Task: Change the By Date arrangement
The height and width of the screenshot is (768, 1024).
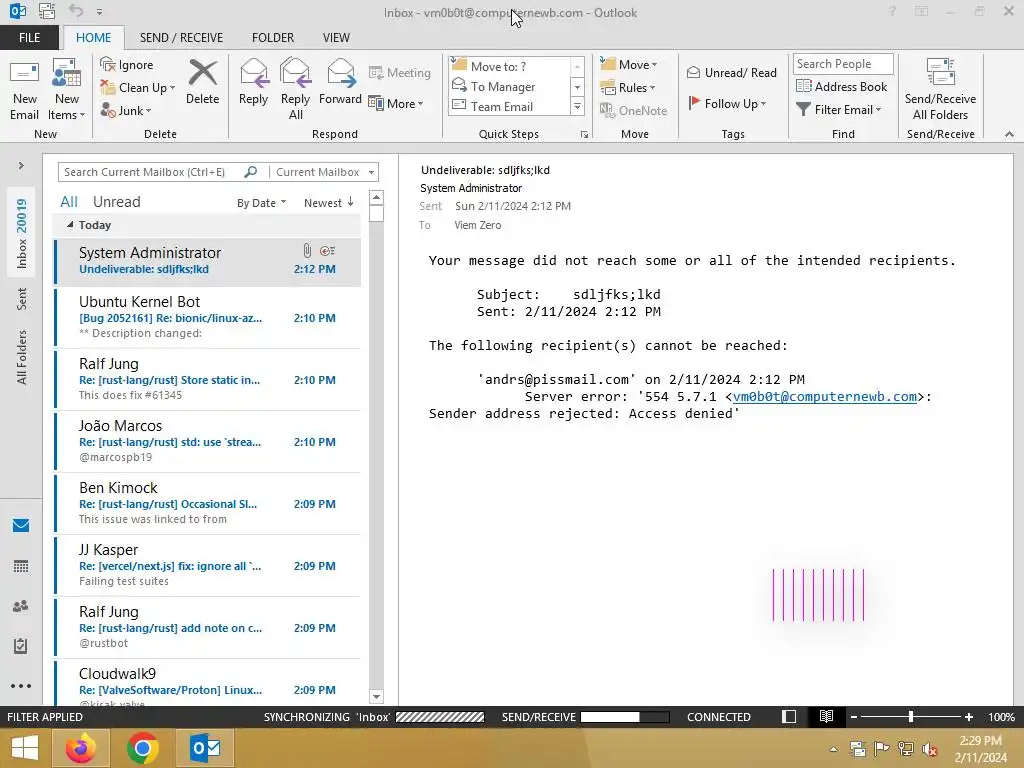Action: (x=261, y=202)
